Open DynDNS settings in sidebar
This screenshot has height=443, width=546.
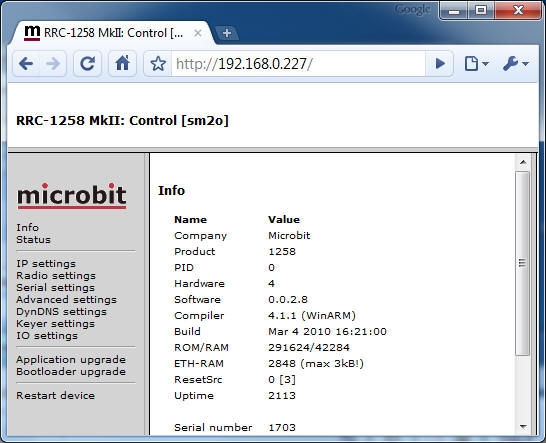(61, 312)
